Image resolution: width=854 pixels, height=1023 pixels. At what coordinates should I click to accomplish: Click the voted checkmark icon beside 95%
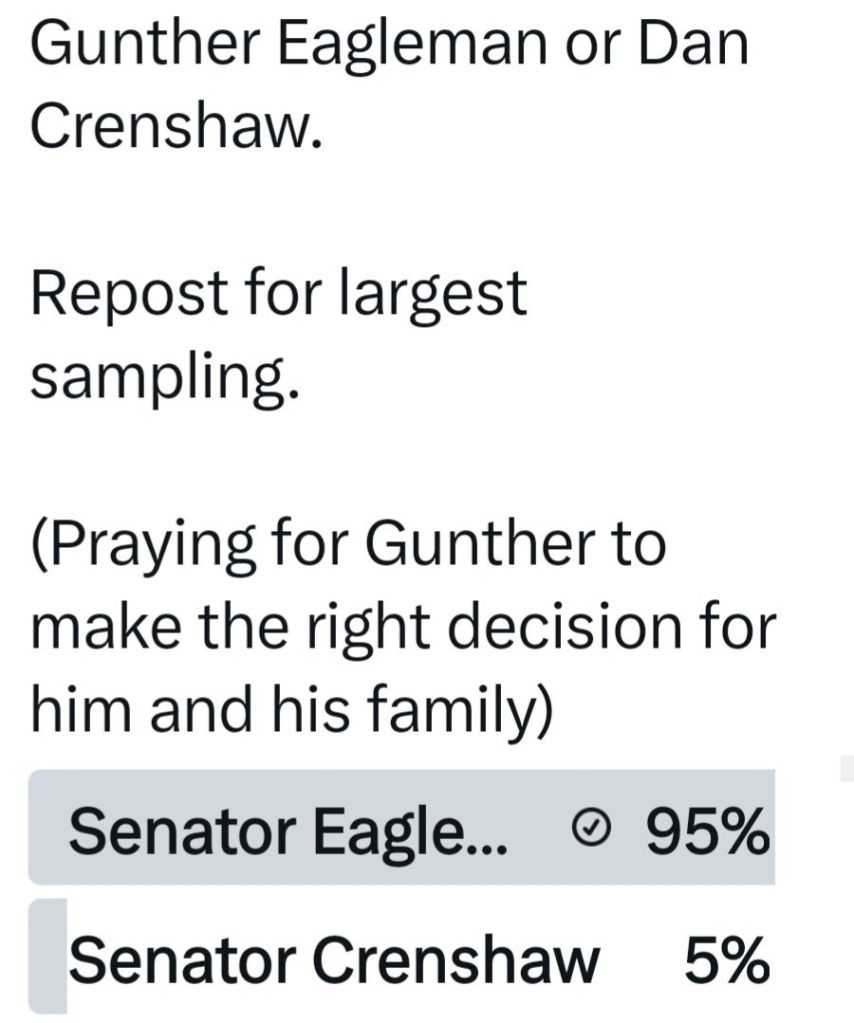pos(592,827)
